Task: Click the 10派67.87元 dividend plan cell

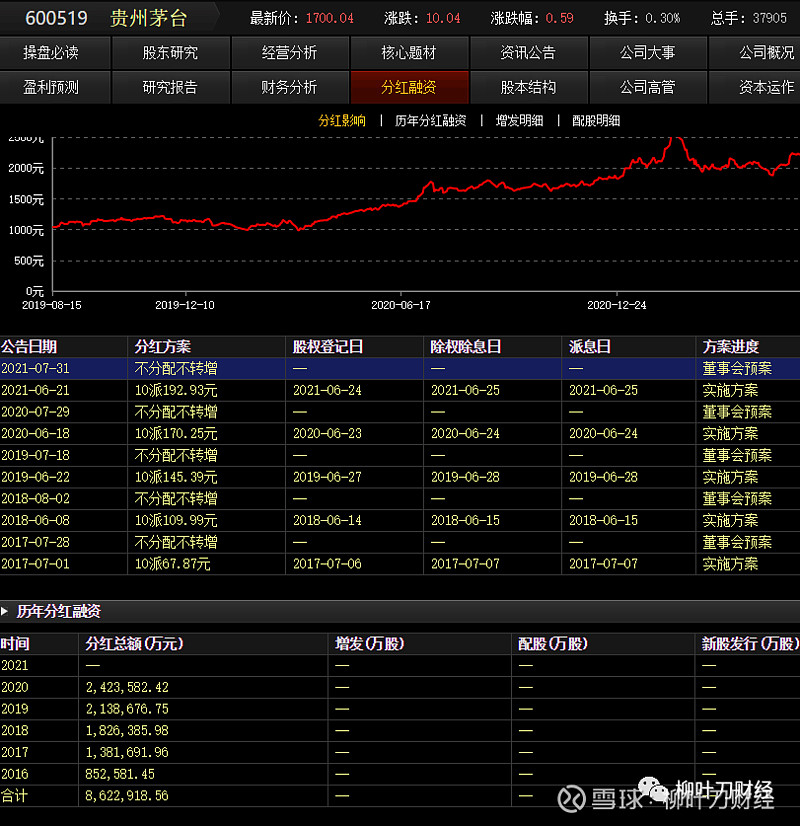Action: coord(173,564)
